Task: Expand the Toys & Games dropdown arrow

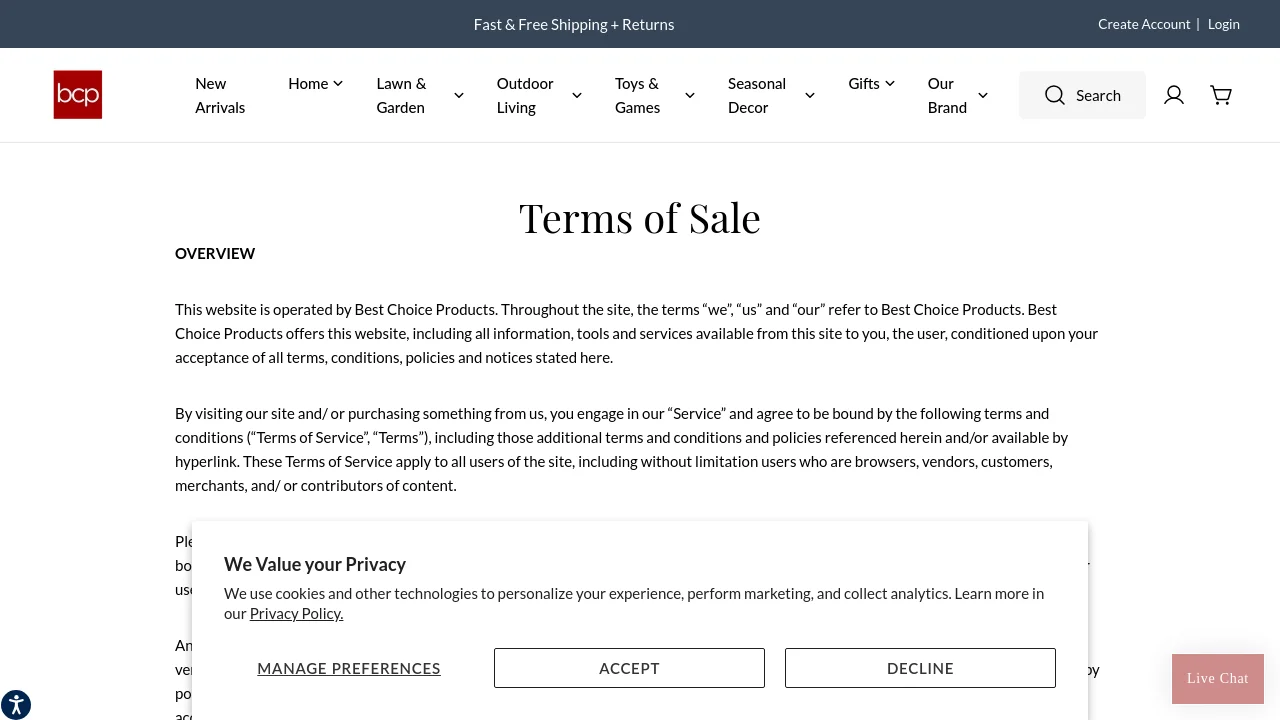Action: [690, 96]
